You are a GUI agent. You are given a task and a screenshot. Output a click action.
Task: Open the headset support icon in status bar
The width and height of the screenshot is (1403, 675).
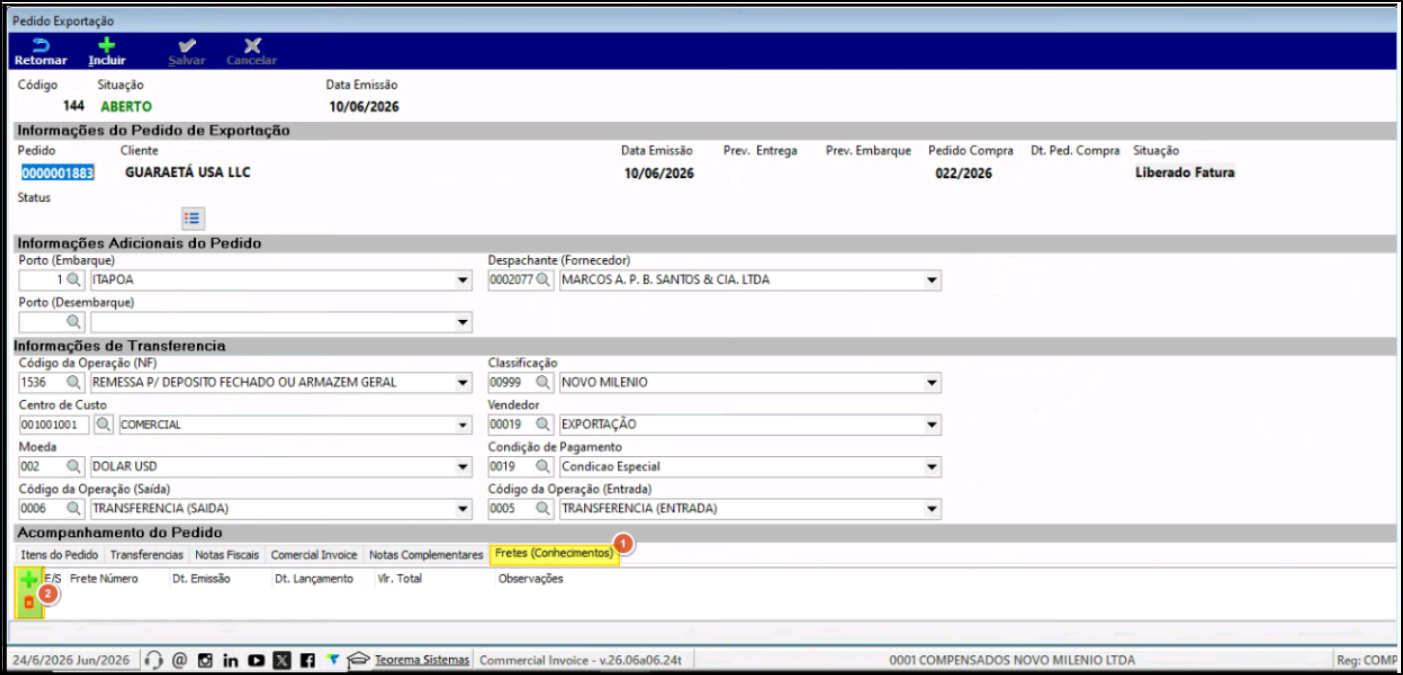(x=154, y=660)
